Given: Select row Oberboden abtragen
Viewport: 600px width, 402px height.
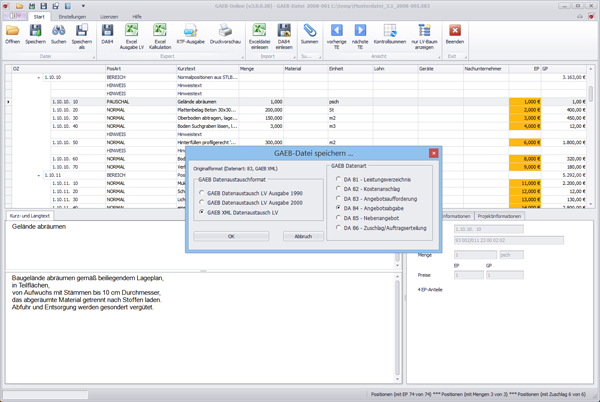Looking at the screenshot, I should [299, 118].
